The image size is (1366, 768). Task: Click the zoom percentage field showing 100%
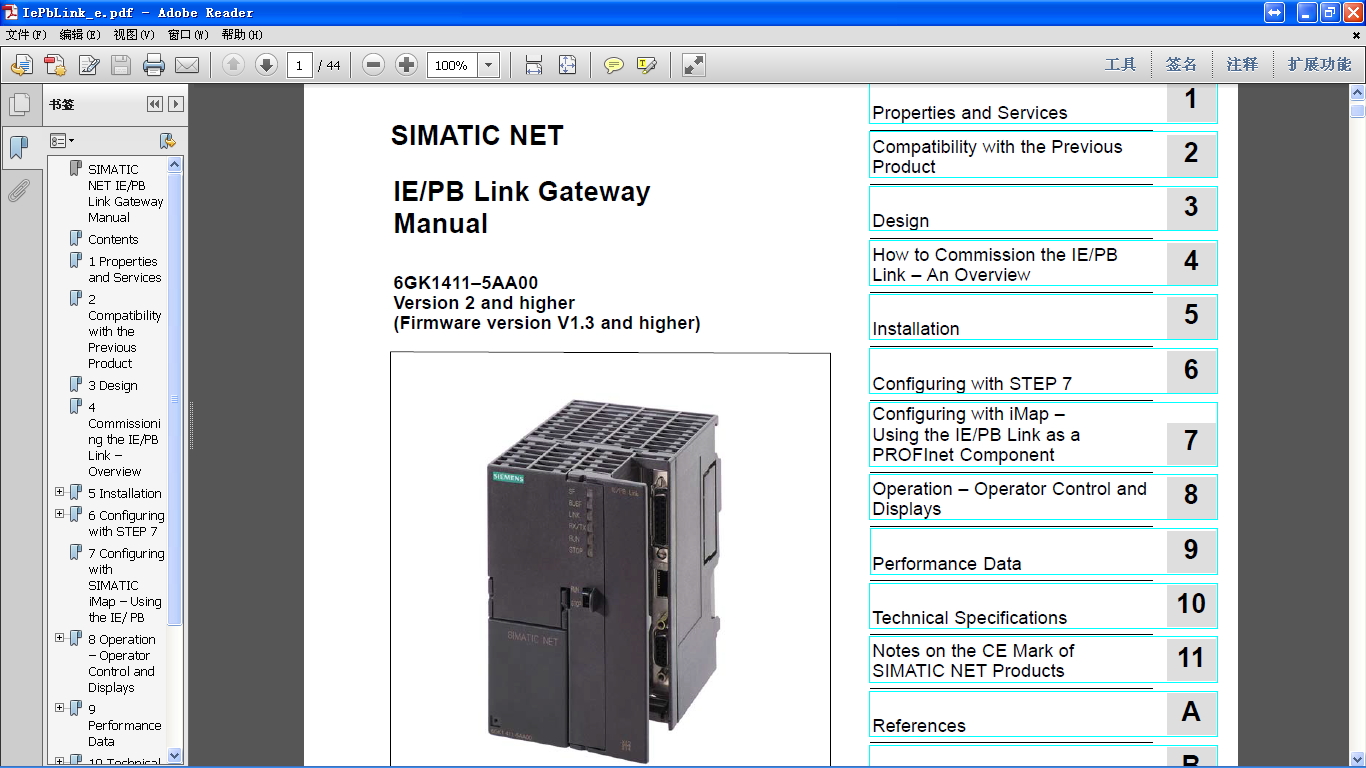tap(453, 65)
